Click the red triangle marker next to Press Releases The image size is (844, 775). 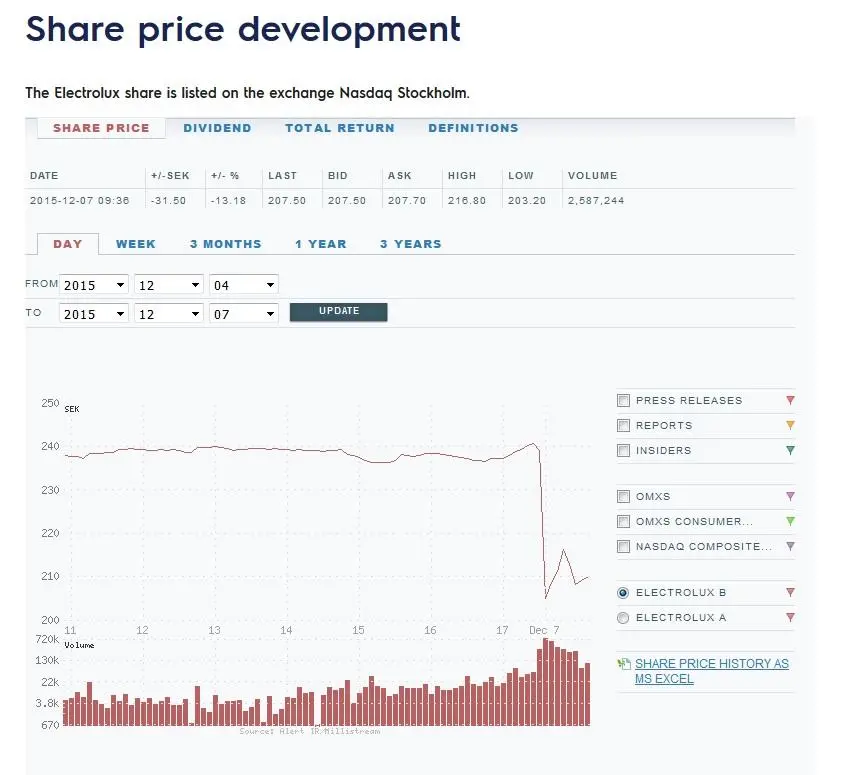[x=790, y=400]
